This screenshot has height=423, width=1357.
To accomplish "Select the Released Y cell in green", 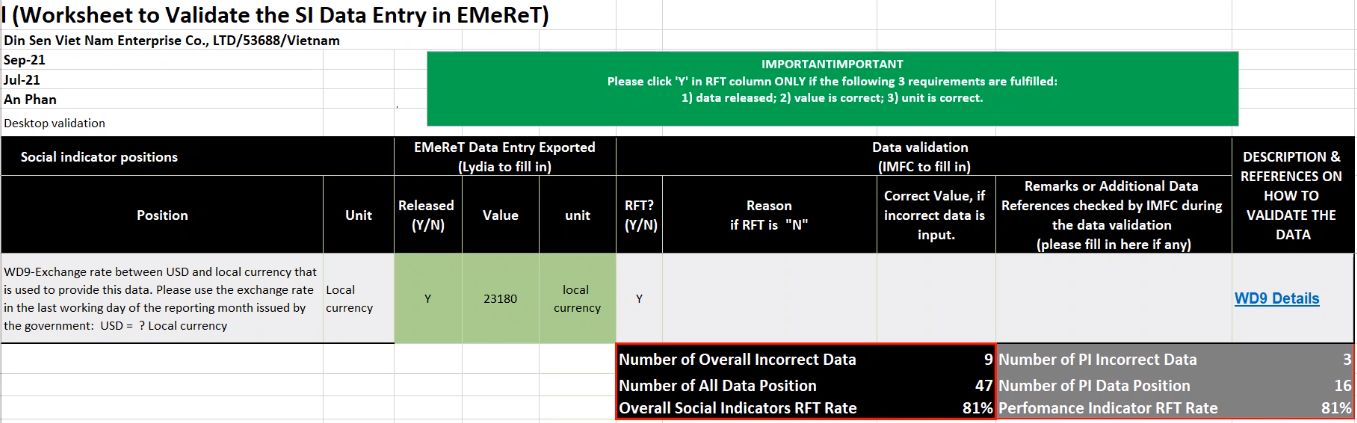I will [x=427, y=298].
